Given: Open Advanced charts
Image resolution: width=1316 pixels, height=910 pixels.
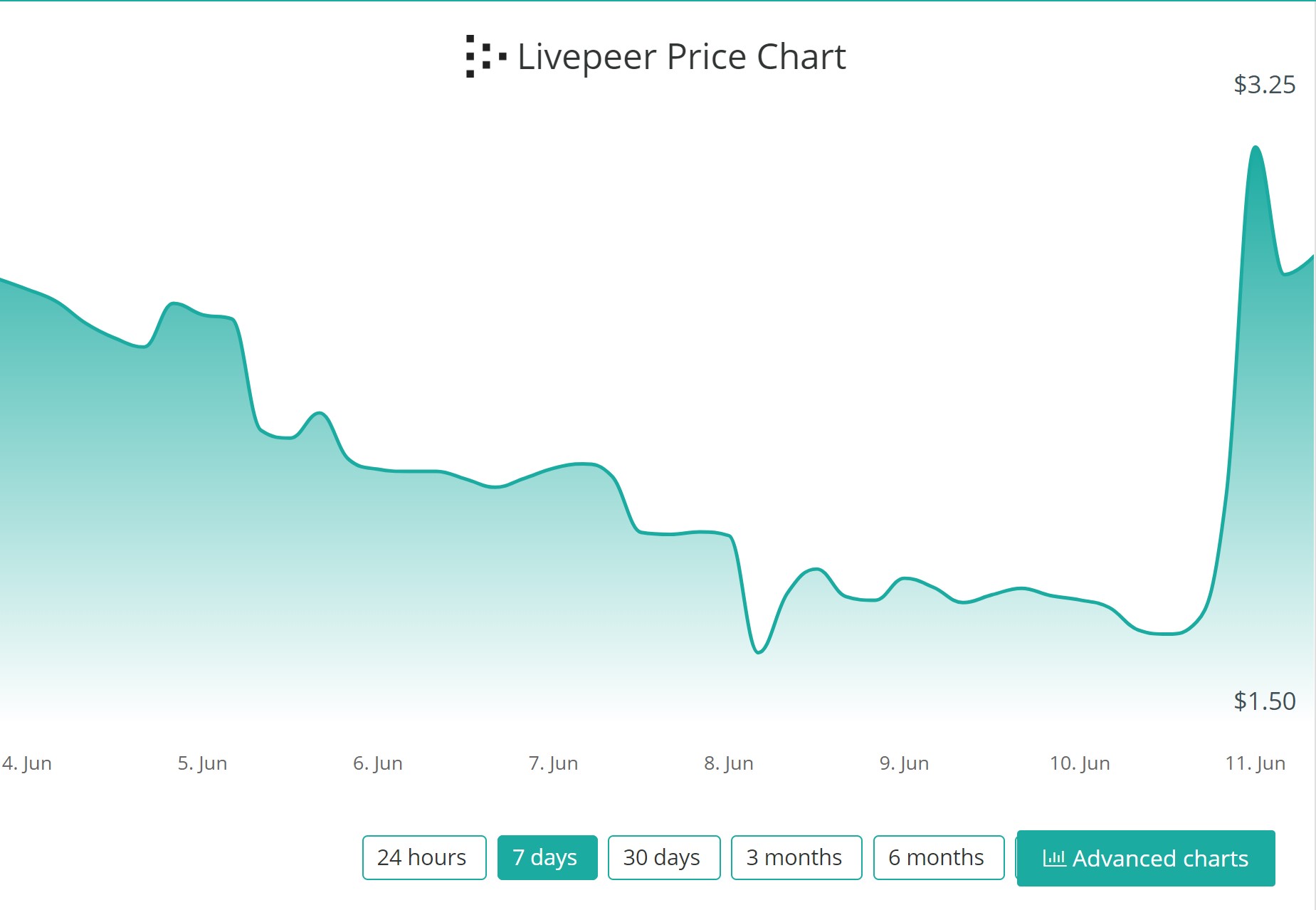Looking at the screenshot, I should [x=1146, y=858].
